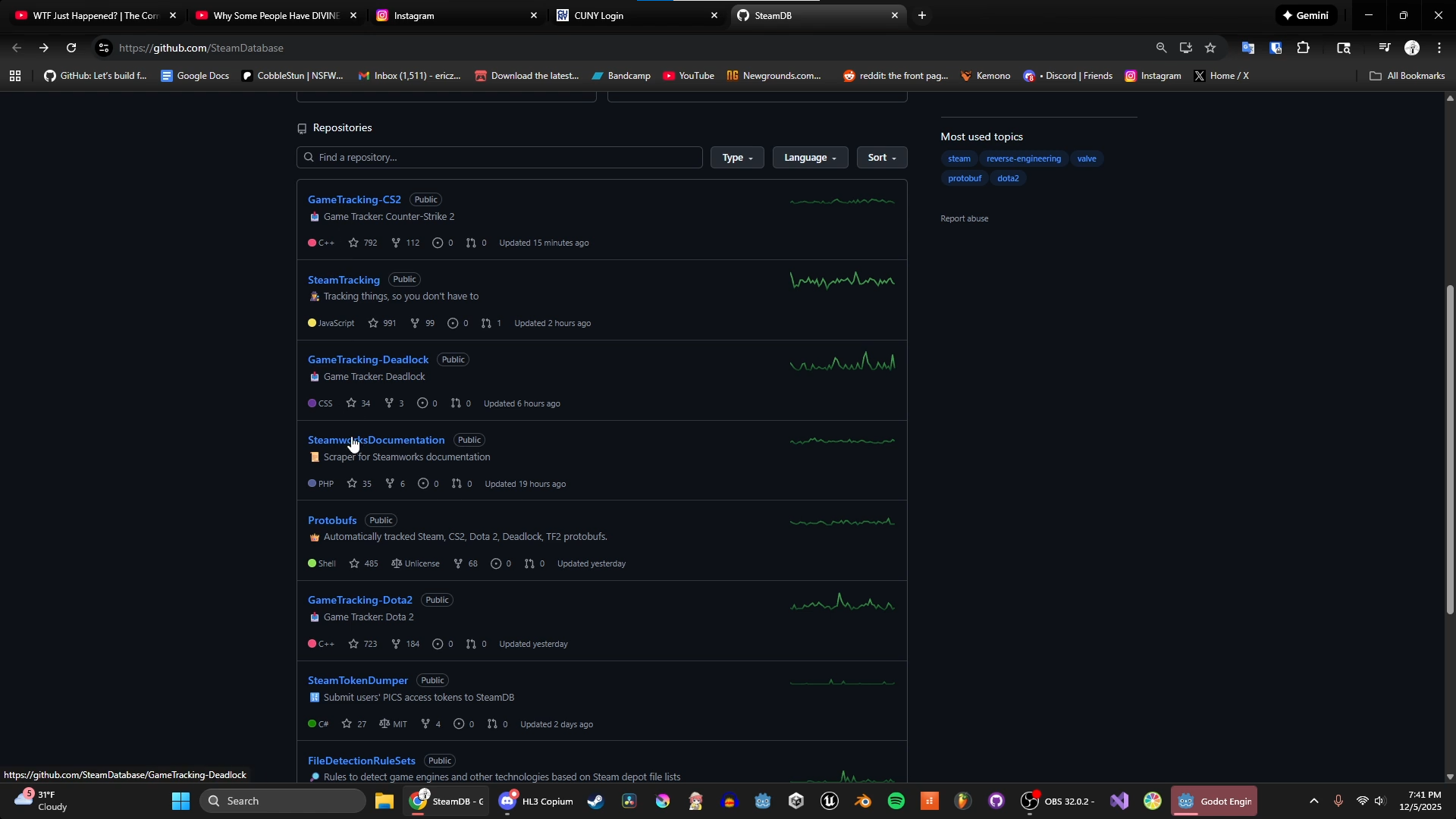This screenshot has height=819, width=1456.
Task: Expand the Type filter dropdown
Action: [737, 158]
